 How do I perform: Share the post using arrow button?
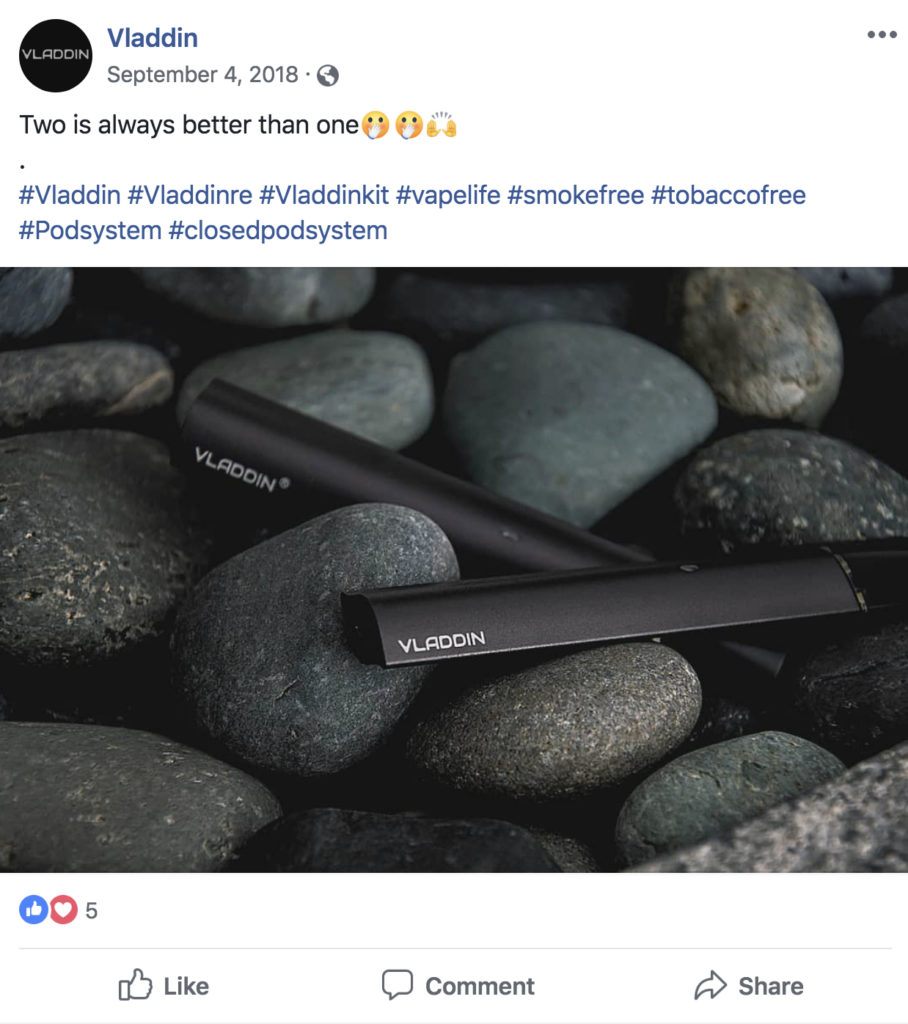pos(749,985)
